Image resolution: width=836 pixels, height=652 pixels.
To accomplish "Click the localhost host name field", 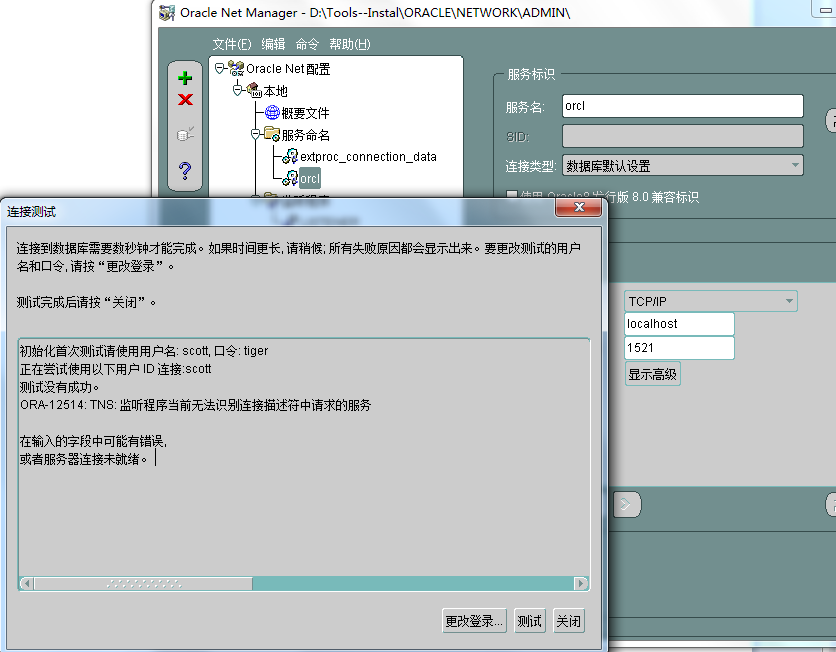I will click(679, 324).
